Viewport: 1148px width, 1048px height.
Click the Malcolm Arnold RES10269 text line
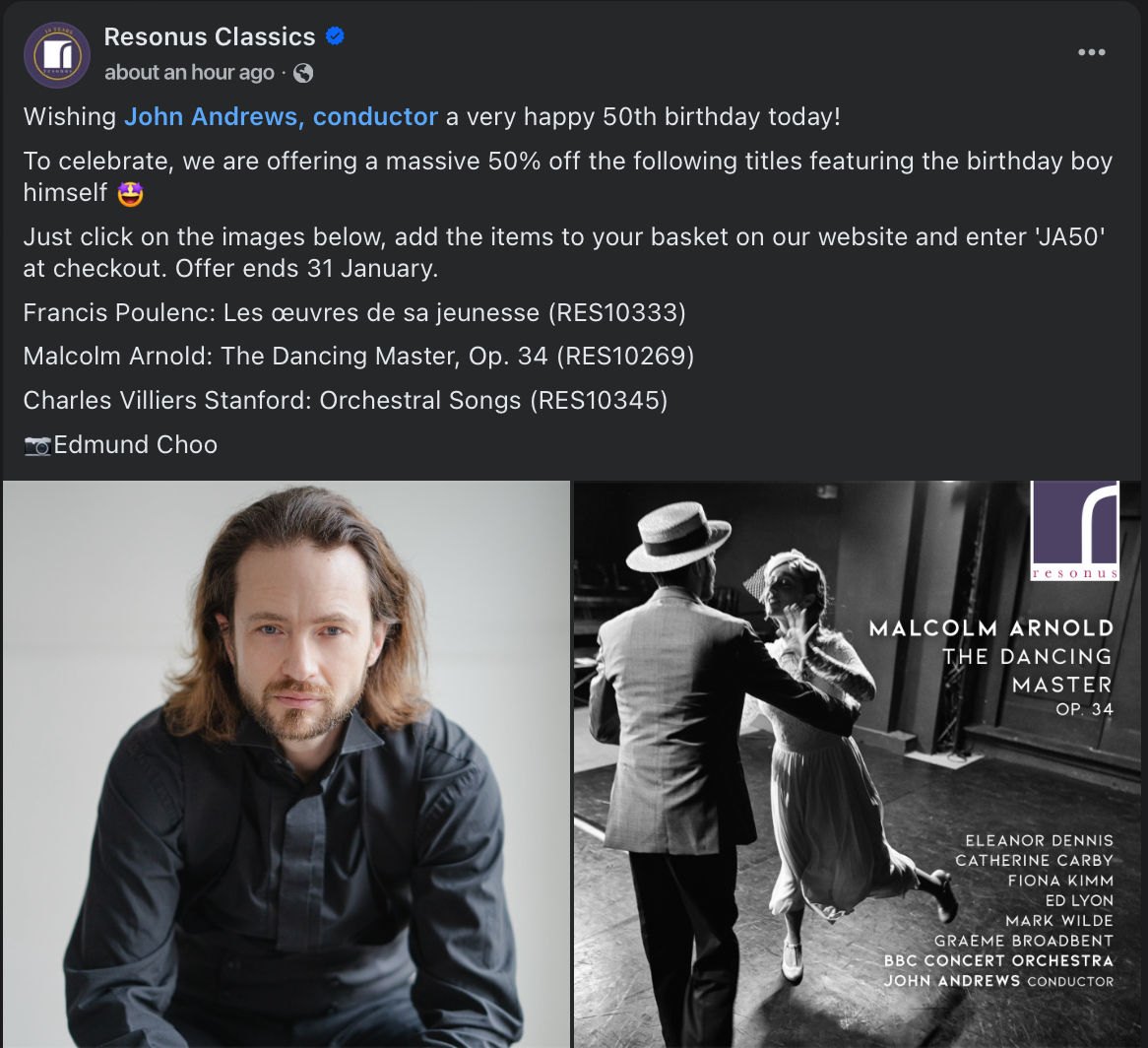[358, 357]
